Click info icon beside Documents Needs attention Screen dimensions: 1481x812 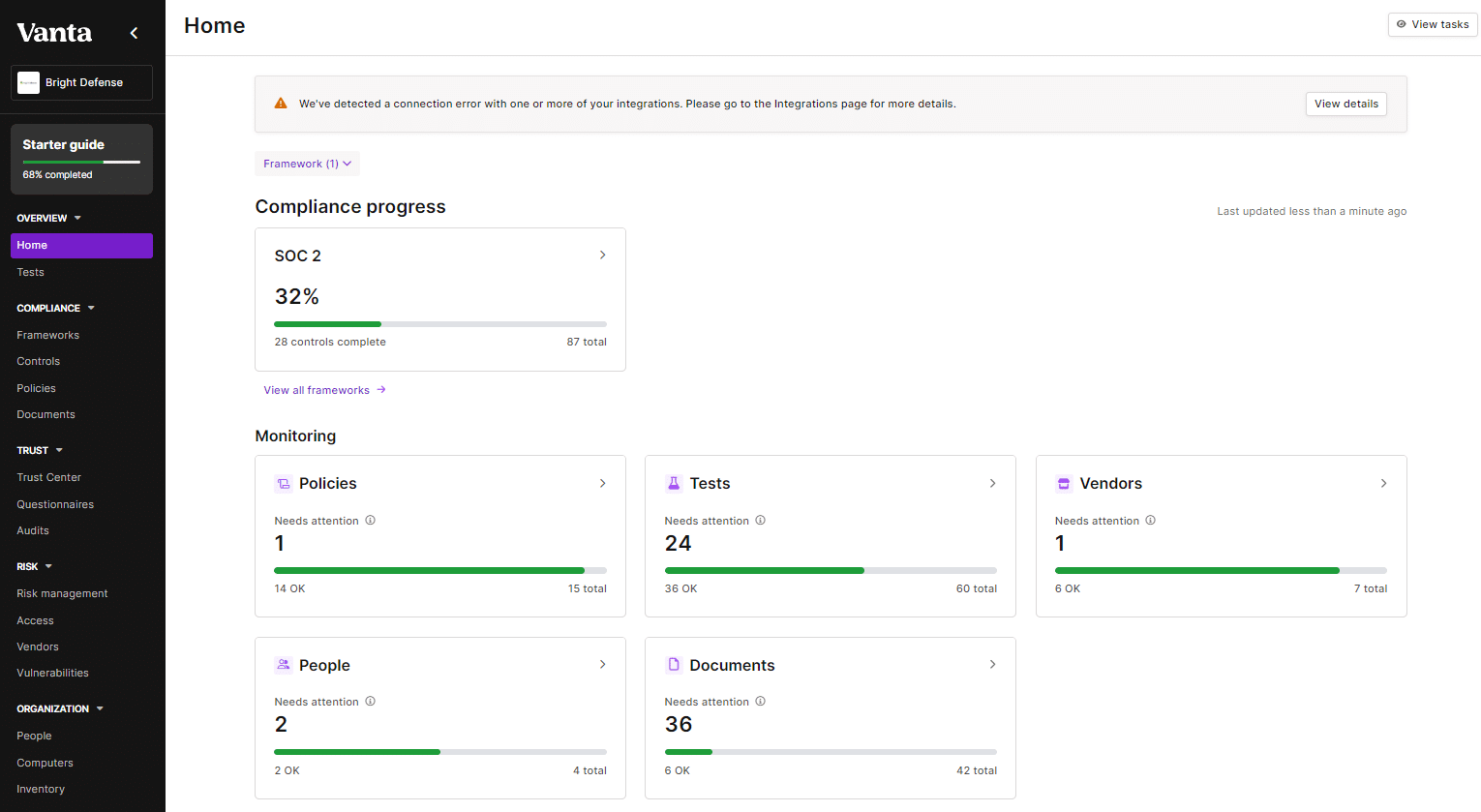click(x=760, y=702)
